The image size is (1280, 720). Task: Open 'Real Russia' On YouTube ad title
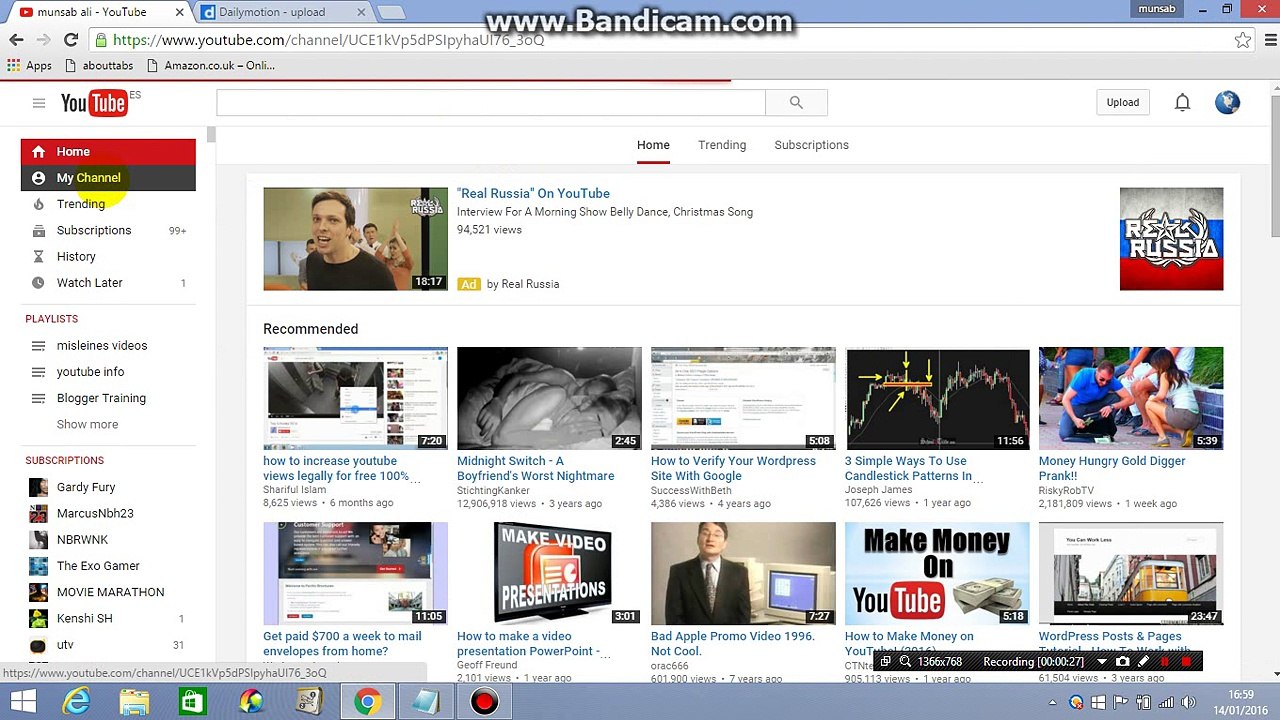(x=533, y=194)
